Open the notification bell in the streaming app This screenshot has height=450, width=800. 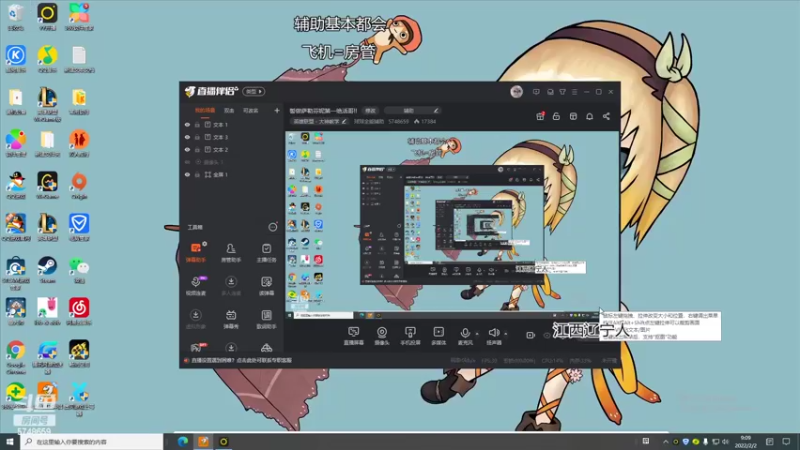589,116
